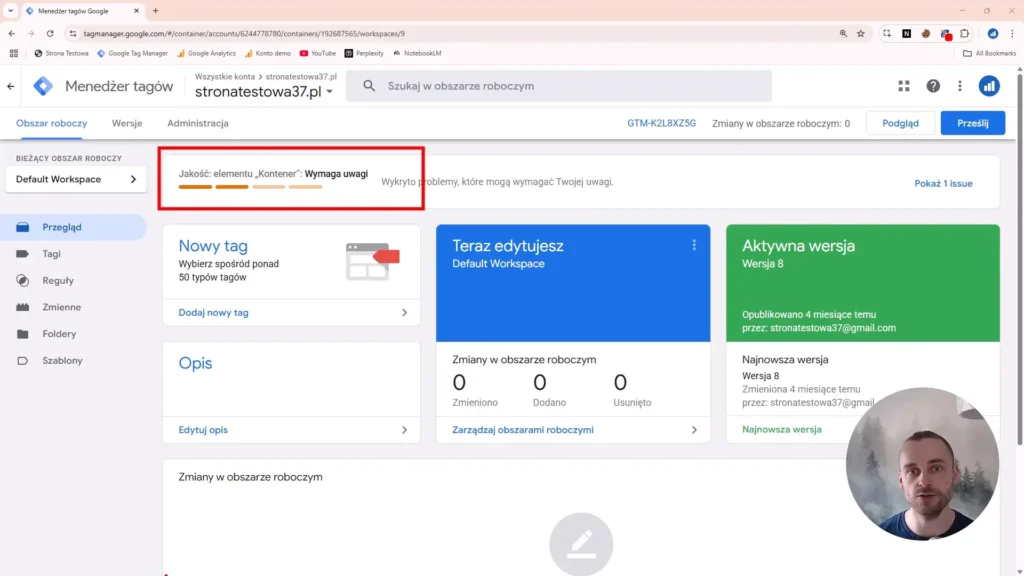This screenshot has width=1024, height=576.
Task: Open the Dodaj nowy tag chevron
Action: coord(404,313)
